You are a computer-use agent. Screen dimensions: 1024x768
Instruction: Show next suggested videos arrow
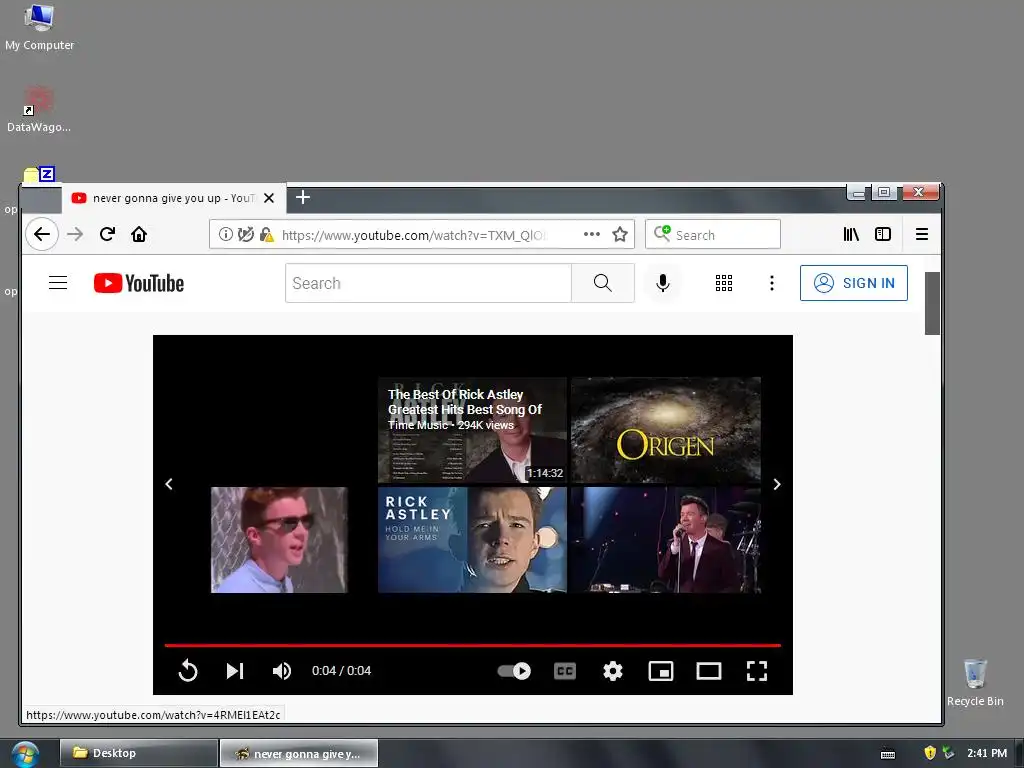coord(776,484)
